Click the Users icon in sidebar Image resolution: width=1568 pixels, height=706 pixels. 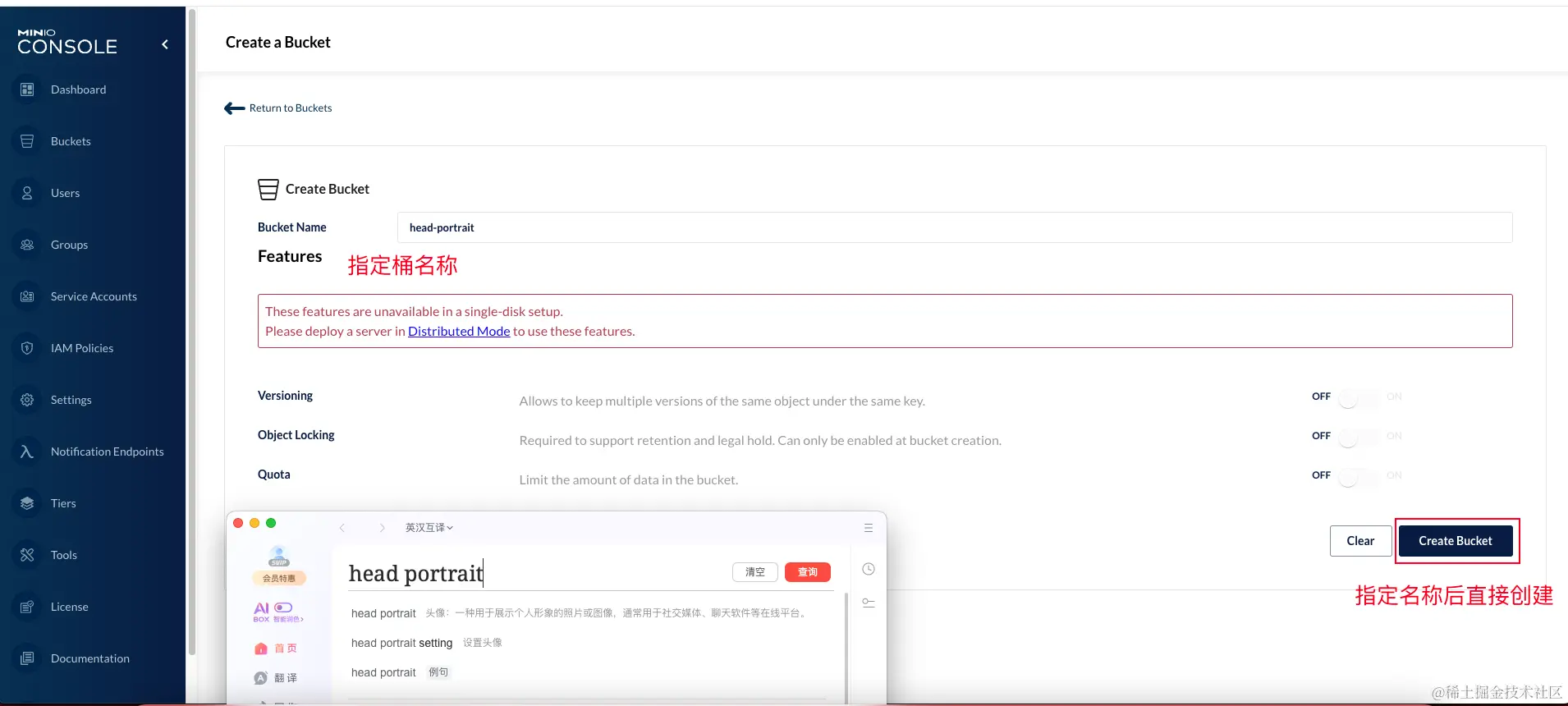pos(27,193)
